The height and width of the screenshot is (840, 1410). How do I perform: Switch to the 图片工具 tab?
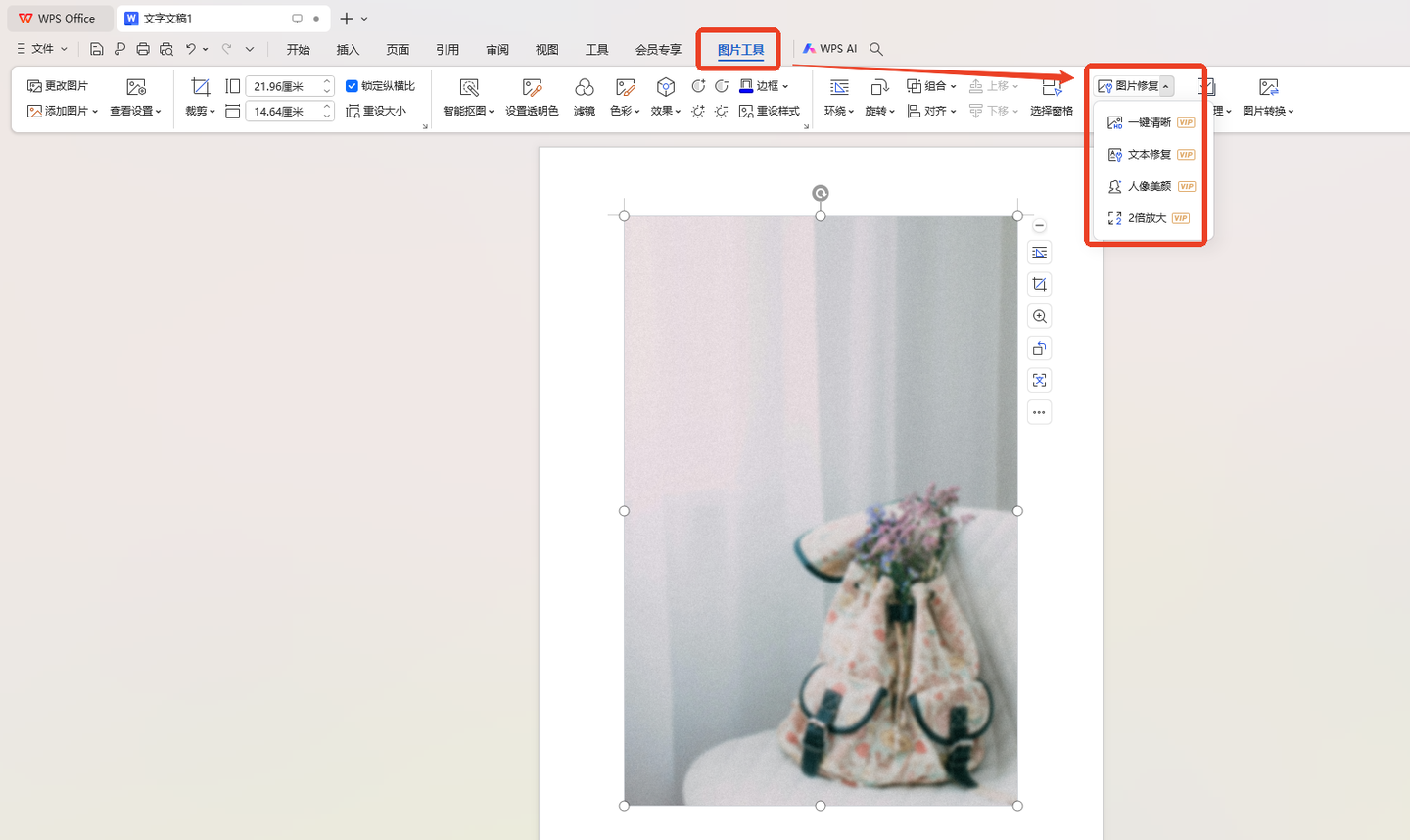click(740, 50)
